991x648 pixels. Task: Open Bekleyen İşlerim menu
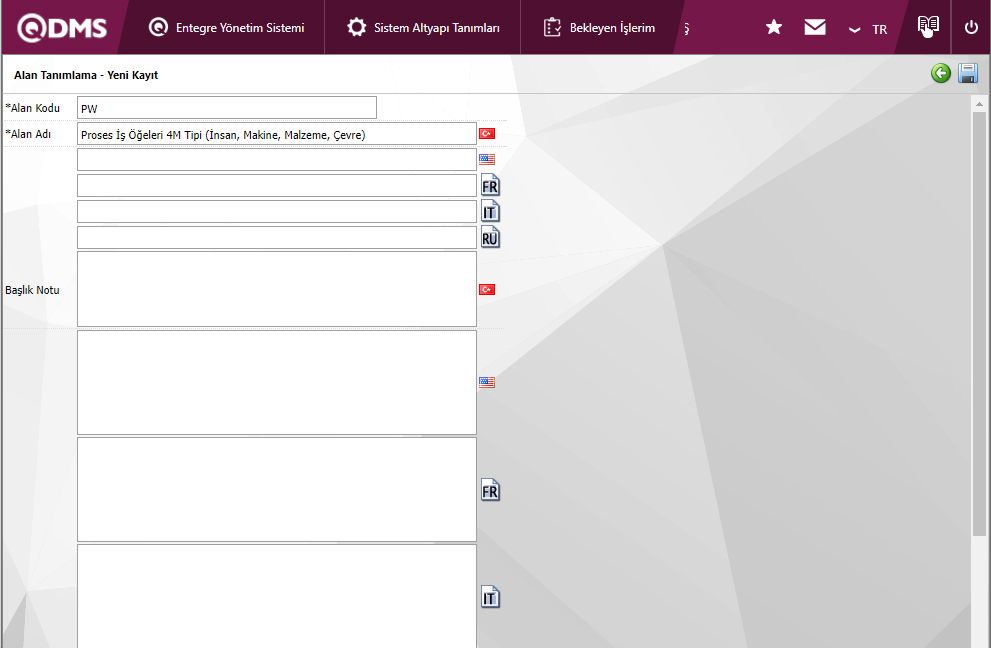(599, 28)
